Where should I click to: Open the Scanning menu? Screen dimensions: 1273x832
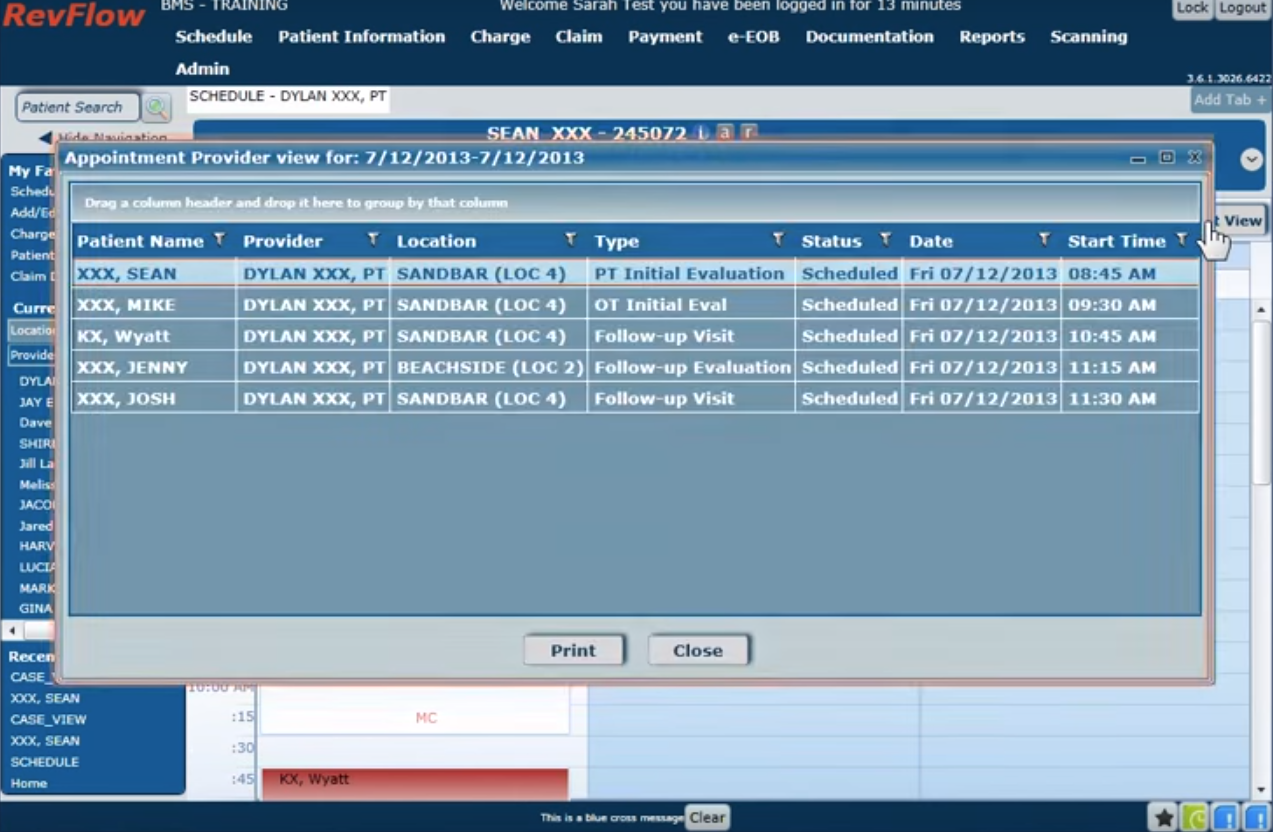pos(1089,37)
